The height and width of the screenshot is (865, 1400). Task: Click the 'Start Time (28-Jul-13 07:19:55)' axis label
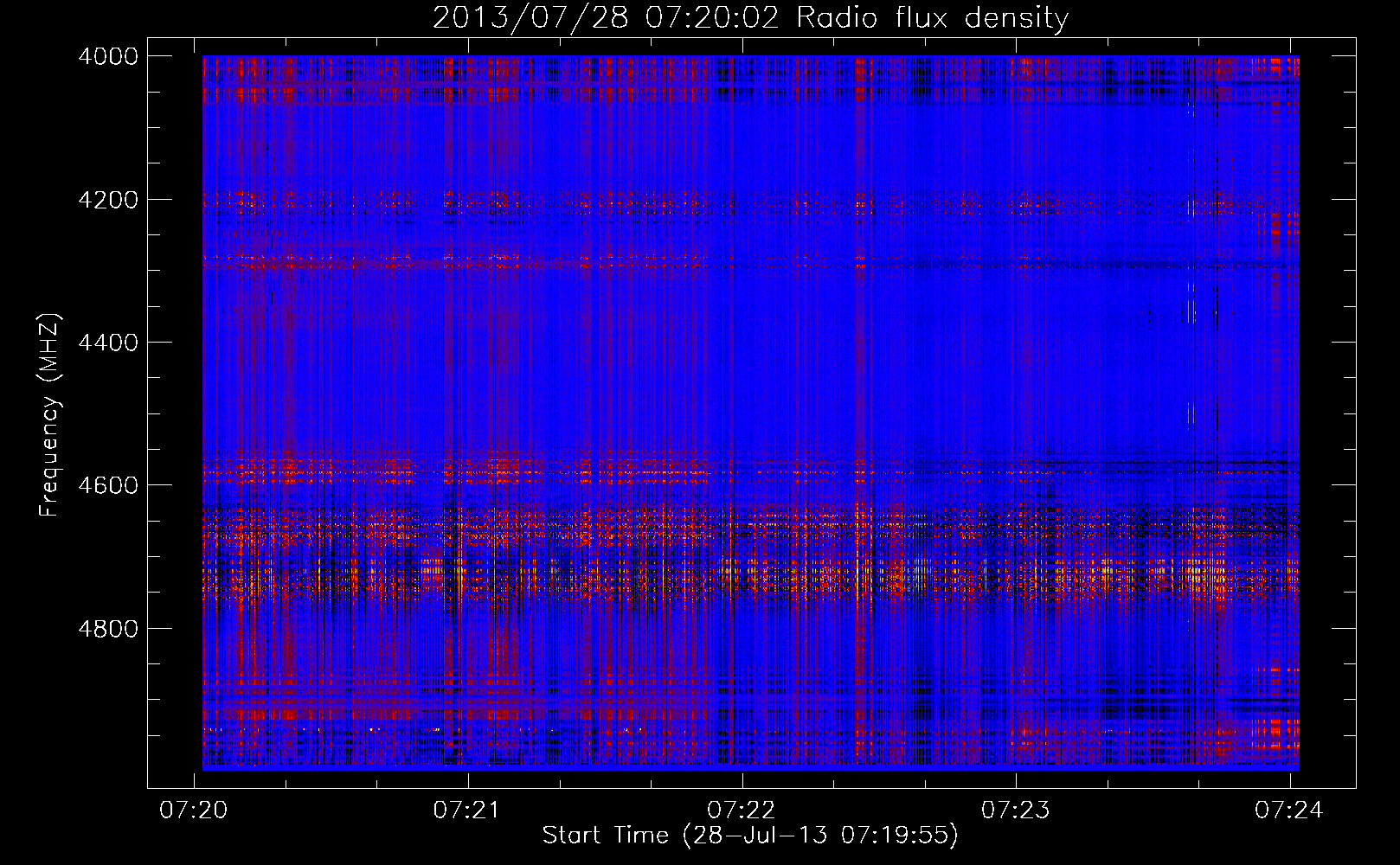(750, 836)
